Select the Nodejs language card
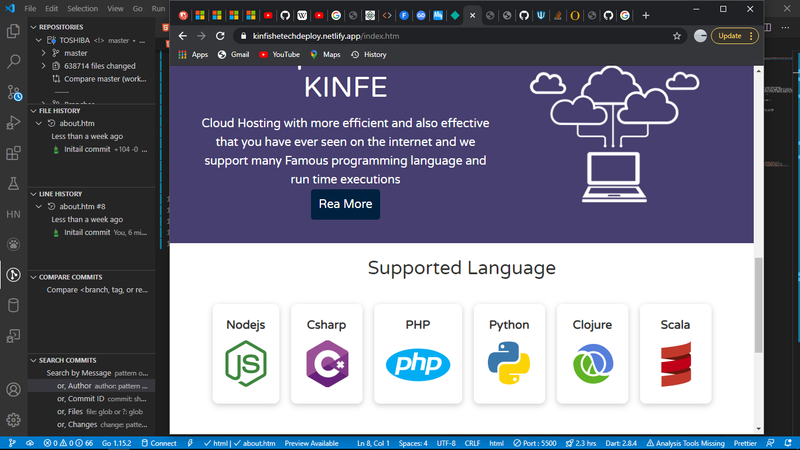The height and width of the screenshot is (450, 800). (246, 354)
